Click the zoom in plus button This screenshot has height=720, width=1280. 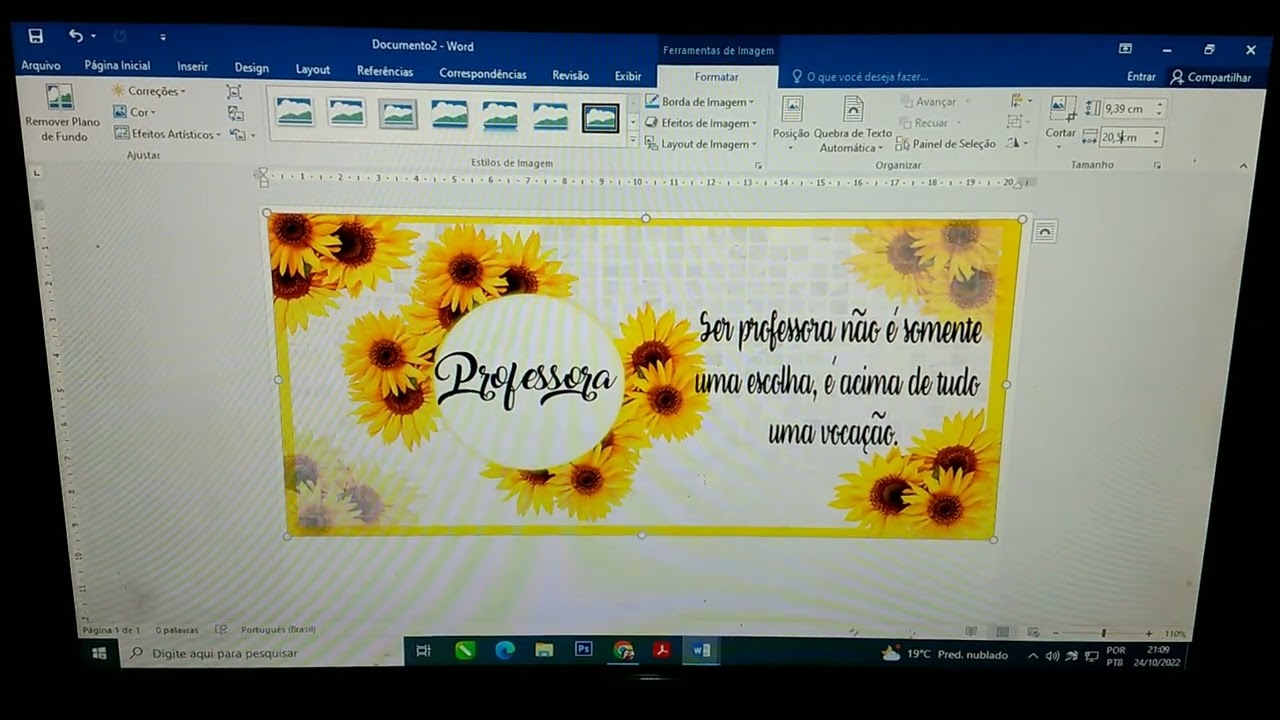(1149, 633)
